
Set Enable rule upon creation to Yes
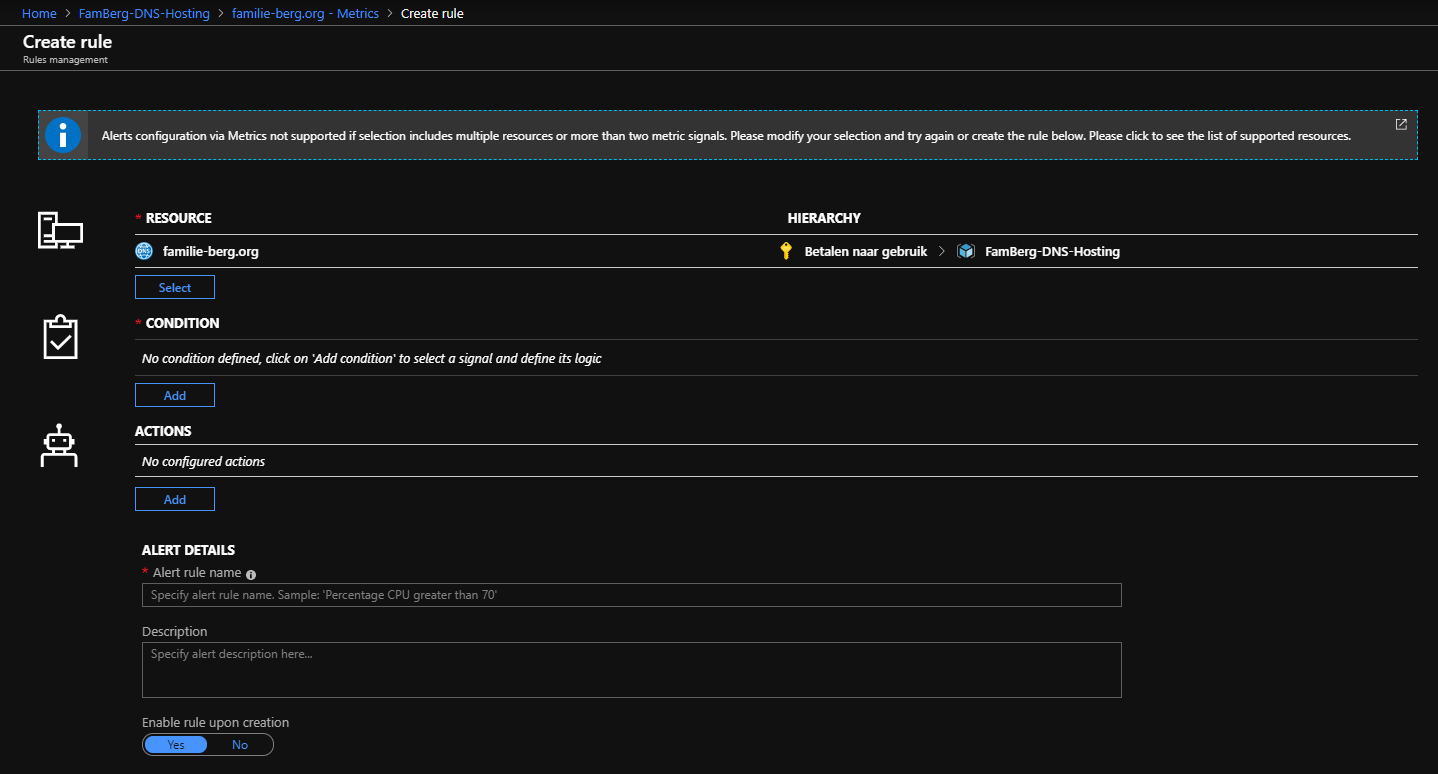pyautogui.click(x=176, y=744)
